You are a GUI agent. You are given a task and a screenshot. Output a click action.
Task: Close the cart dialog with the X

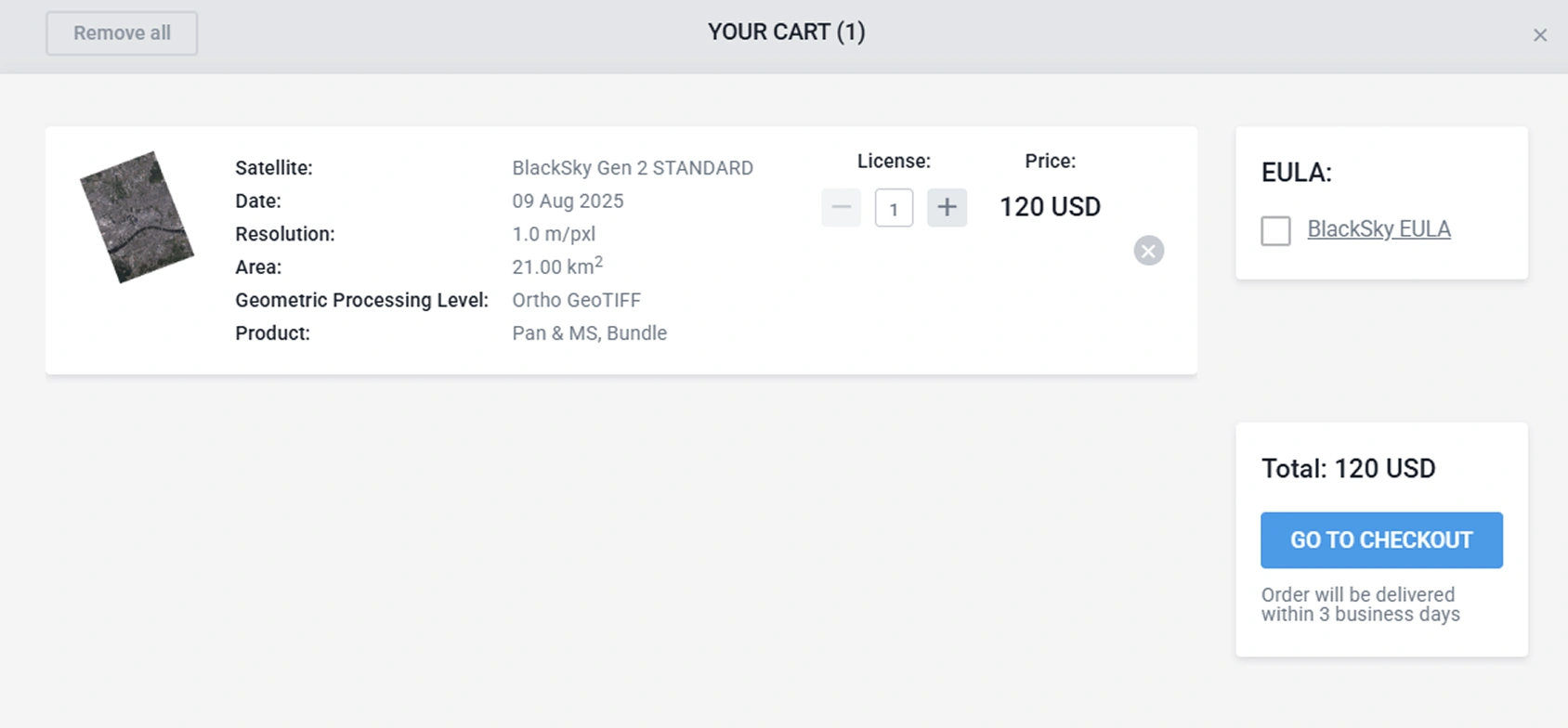point(1539,35)
